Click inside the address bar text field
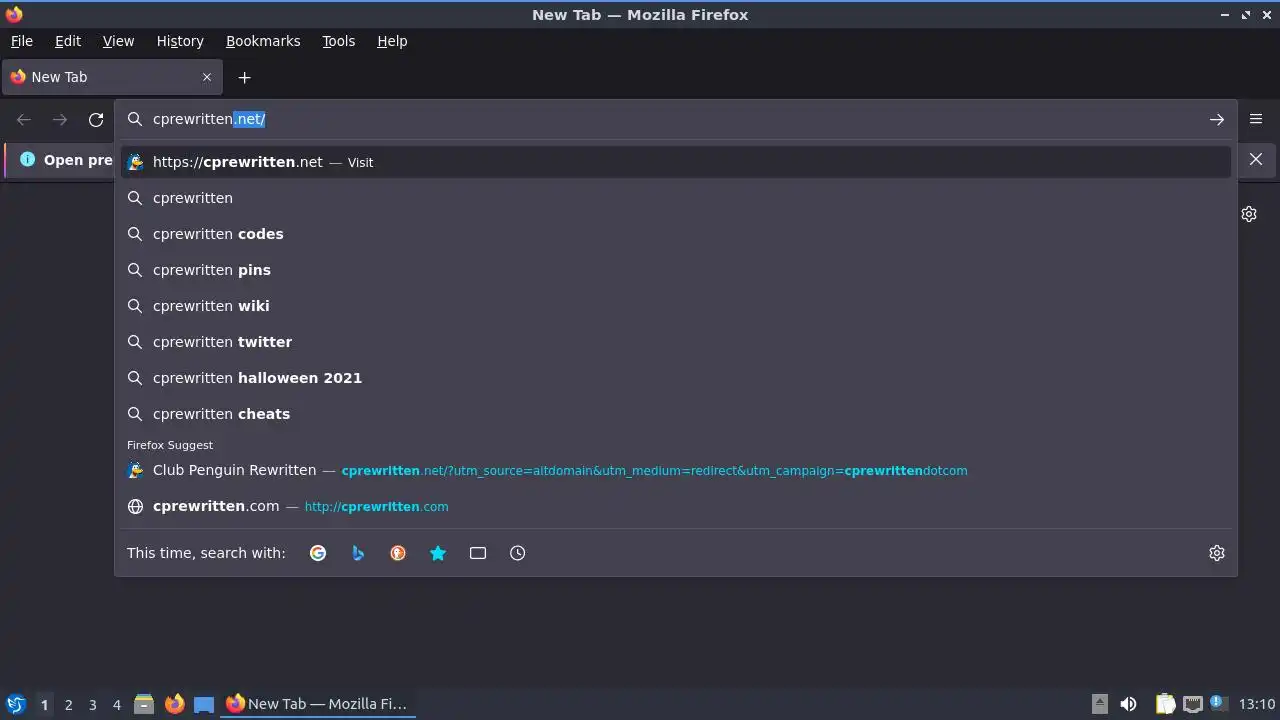 676,119
